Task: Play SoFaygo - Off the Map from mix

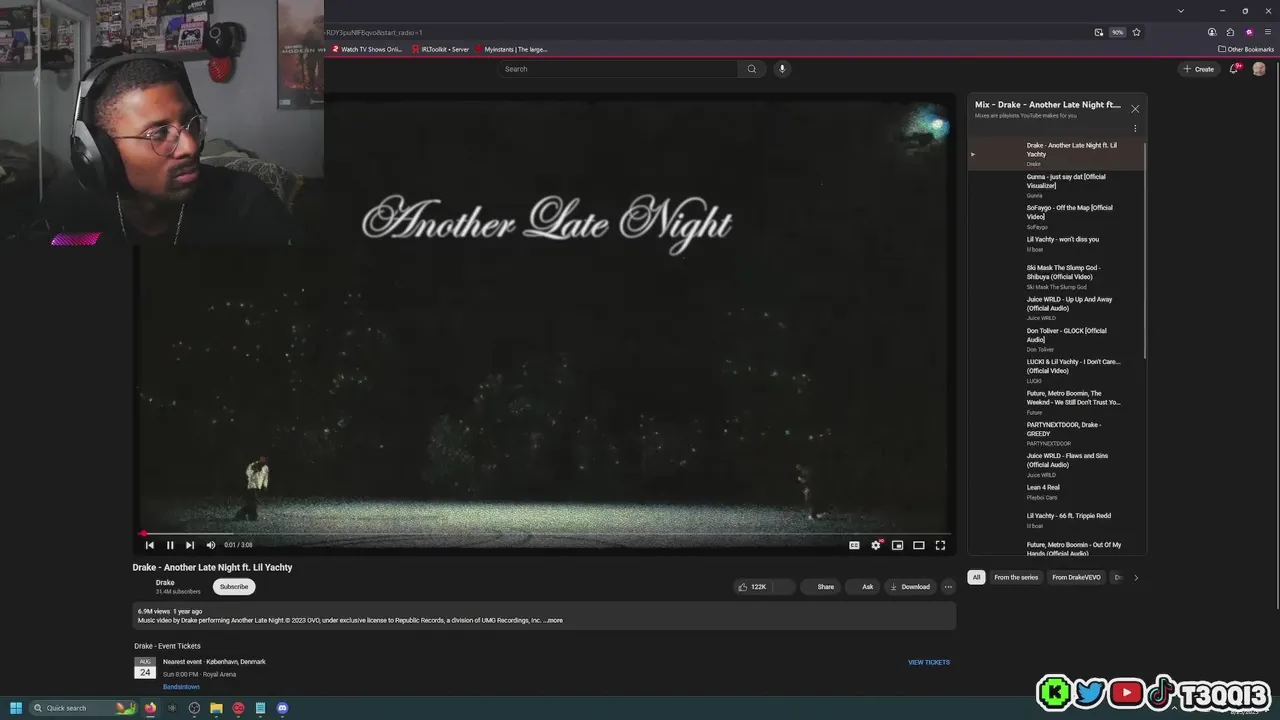Action: [1056, 217]
